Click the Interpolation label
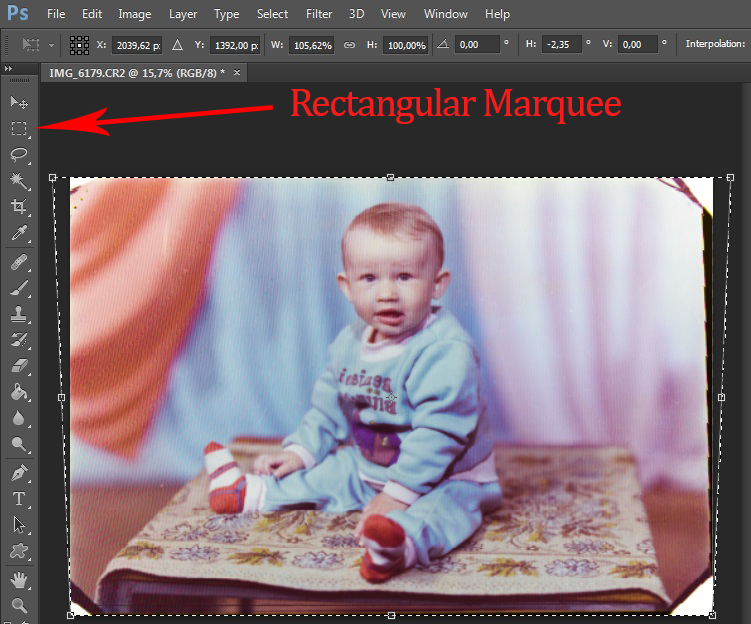 click(x=715, y=44)
